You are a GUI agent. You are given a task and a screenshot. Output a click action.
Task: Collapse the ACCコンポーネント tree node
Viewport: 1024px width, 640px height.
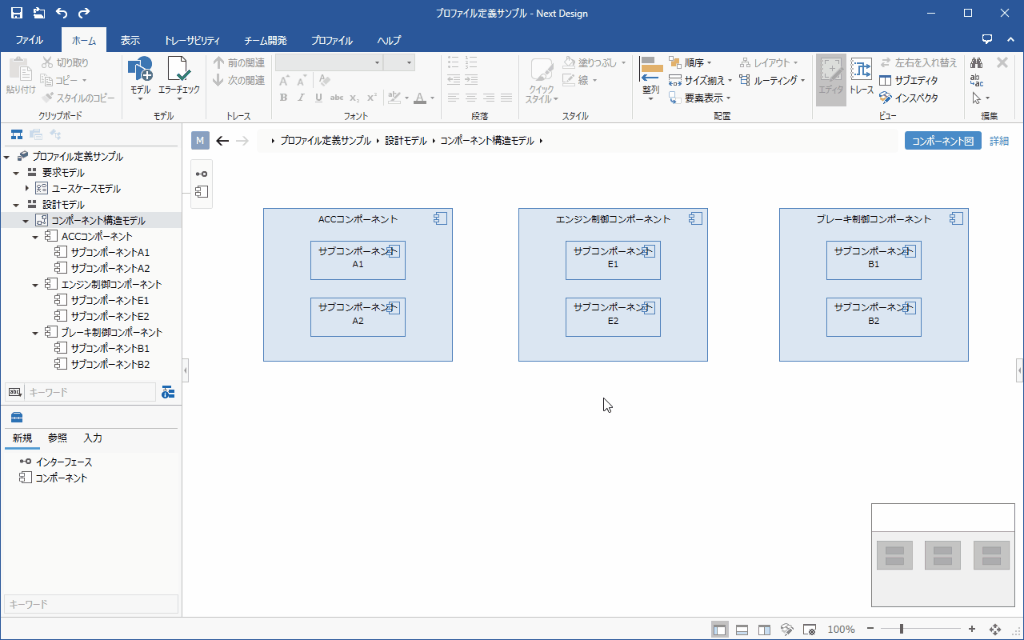click(x=34, y=236)
